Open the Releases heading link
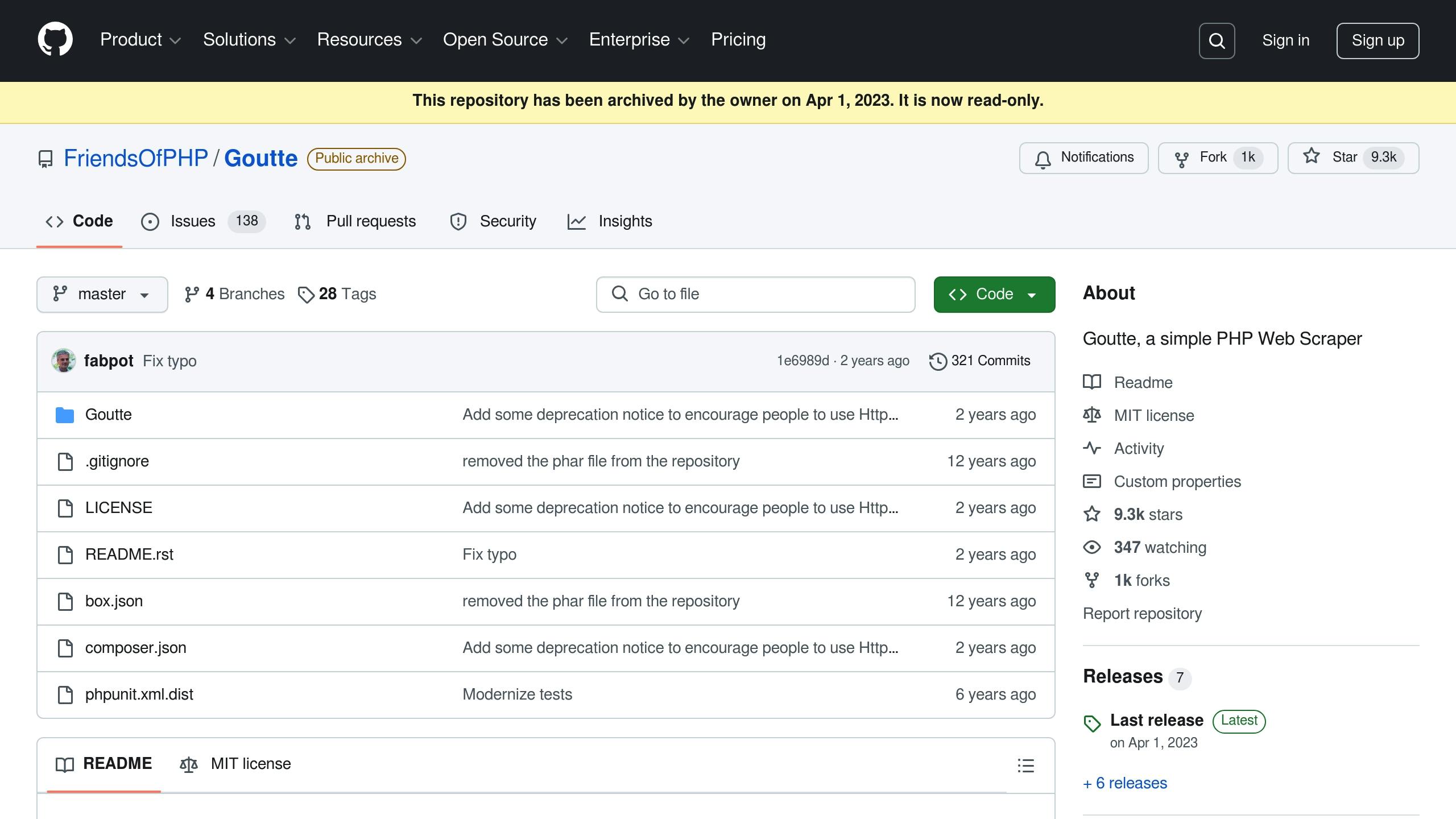Image resolution: width=1456 pixels, height=819 pixels. 1123,677
